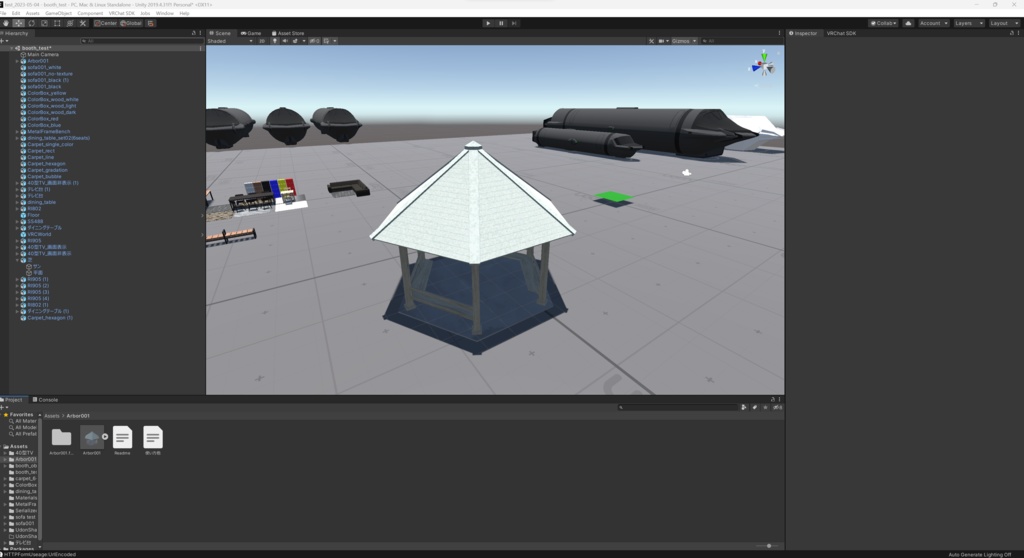This screenshot has width=1024, height=558.
Task: Toggle the scene grid visibility
Action: (326, 41)
